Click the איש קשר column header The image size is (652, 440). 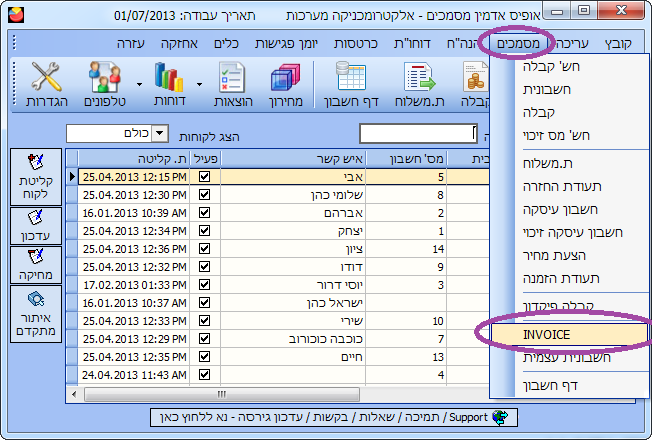coord(293,158)
